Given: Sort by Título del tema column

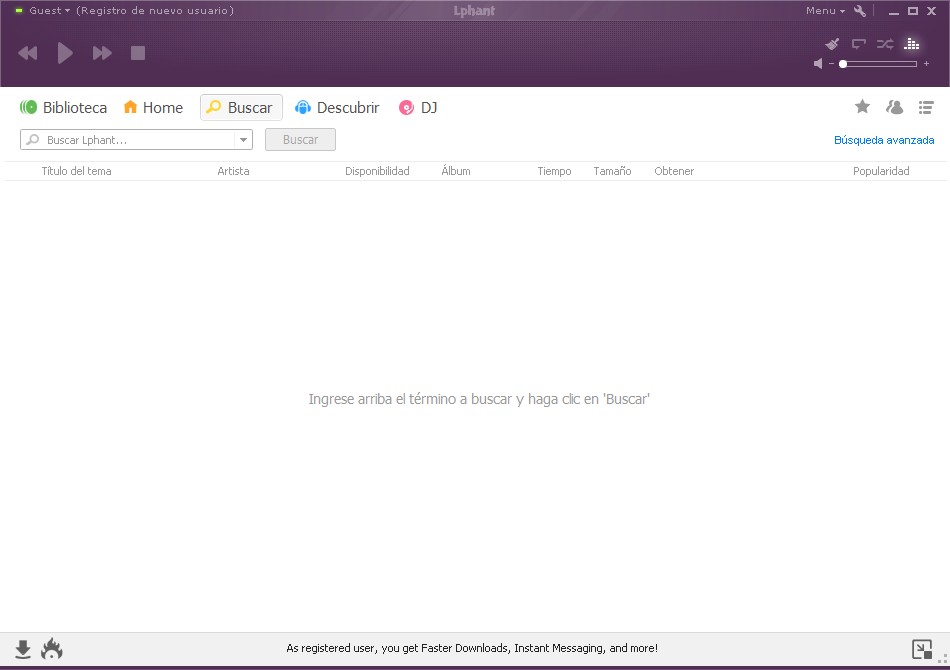Looking at the screenshot, I should click(76, 171).
